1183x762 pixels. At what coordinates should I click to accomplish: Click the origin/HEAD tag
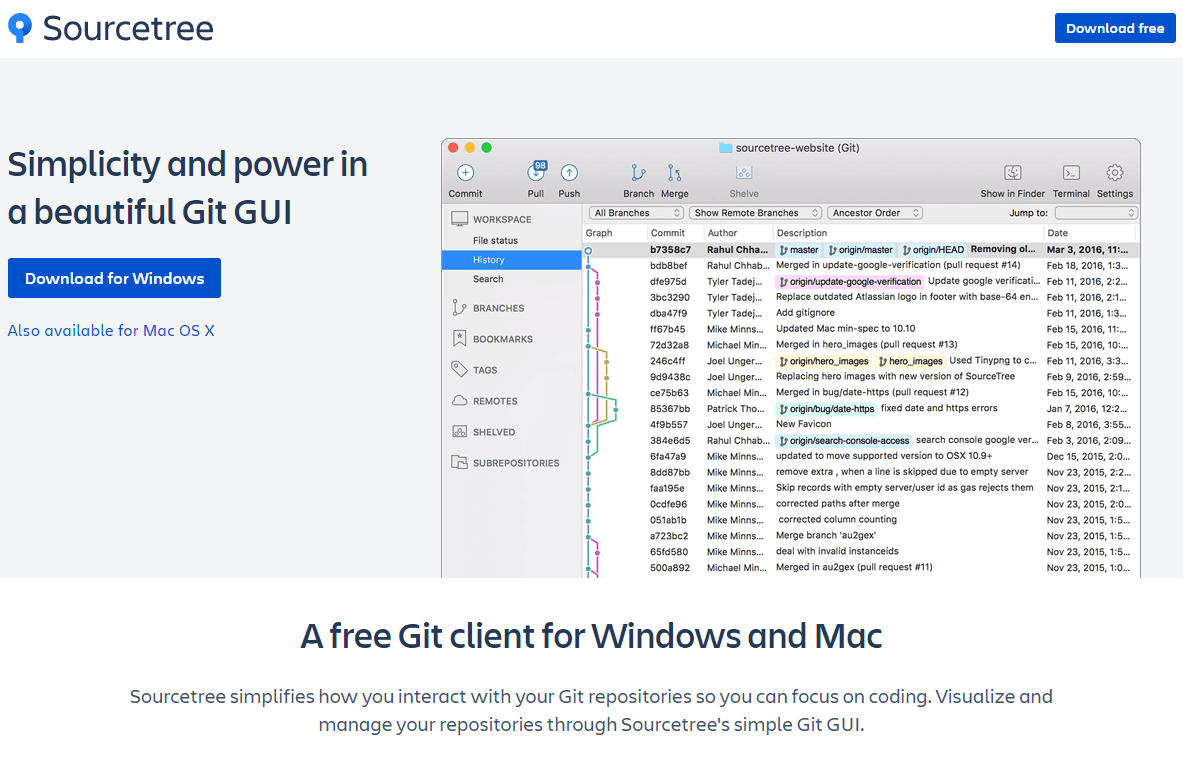pyautogui.click(x=933, y=250)
